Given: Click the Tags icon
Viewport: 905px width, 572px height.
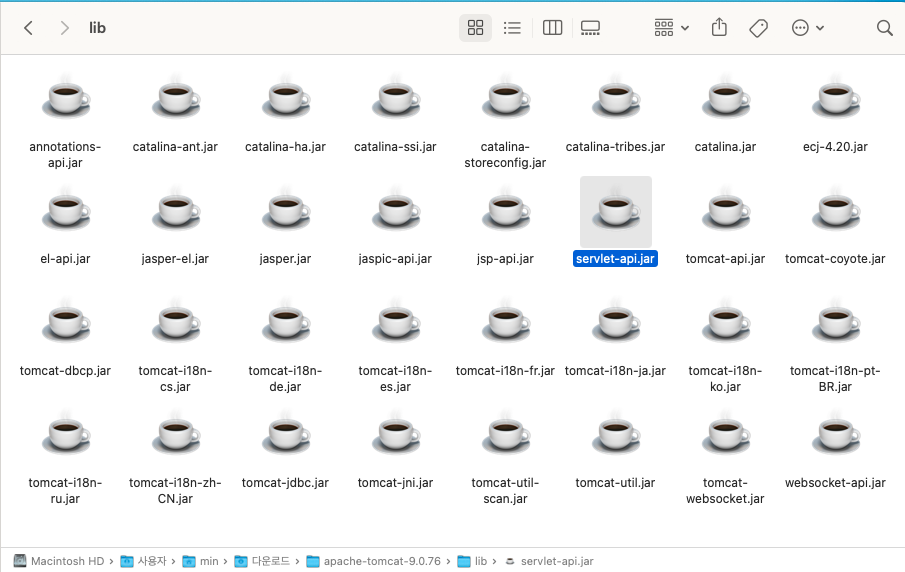Looking at the screenshot, I should coord(758,28).
